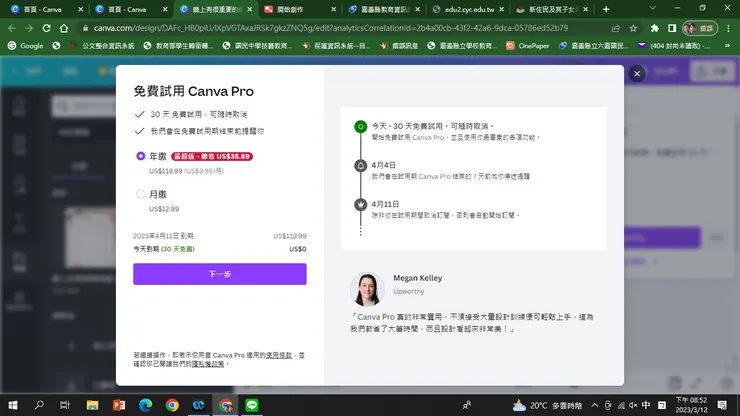The width and height of the screenshot is (740, 416).
Task: Open the Chrome profile button
Action: (x=699, y=28)
